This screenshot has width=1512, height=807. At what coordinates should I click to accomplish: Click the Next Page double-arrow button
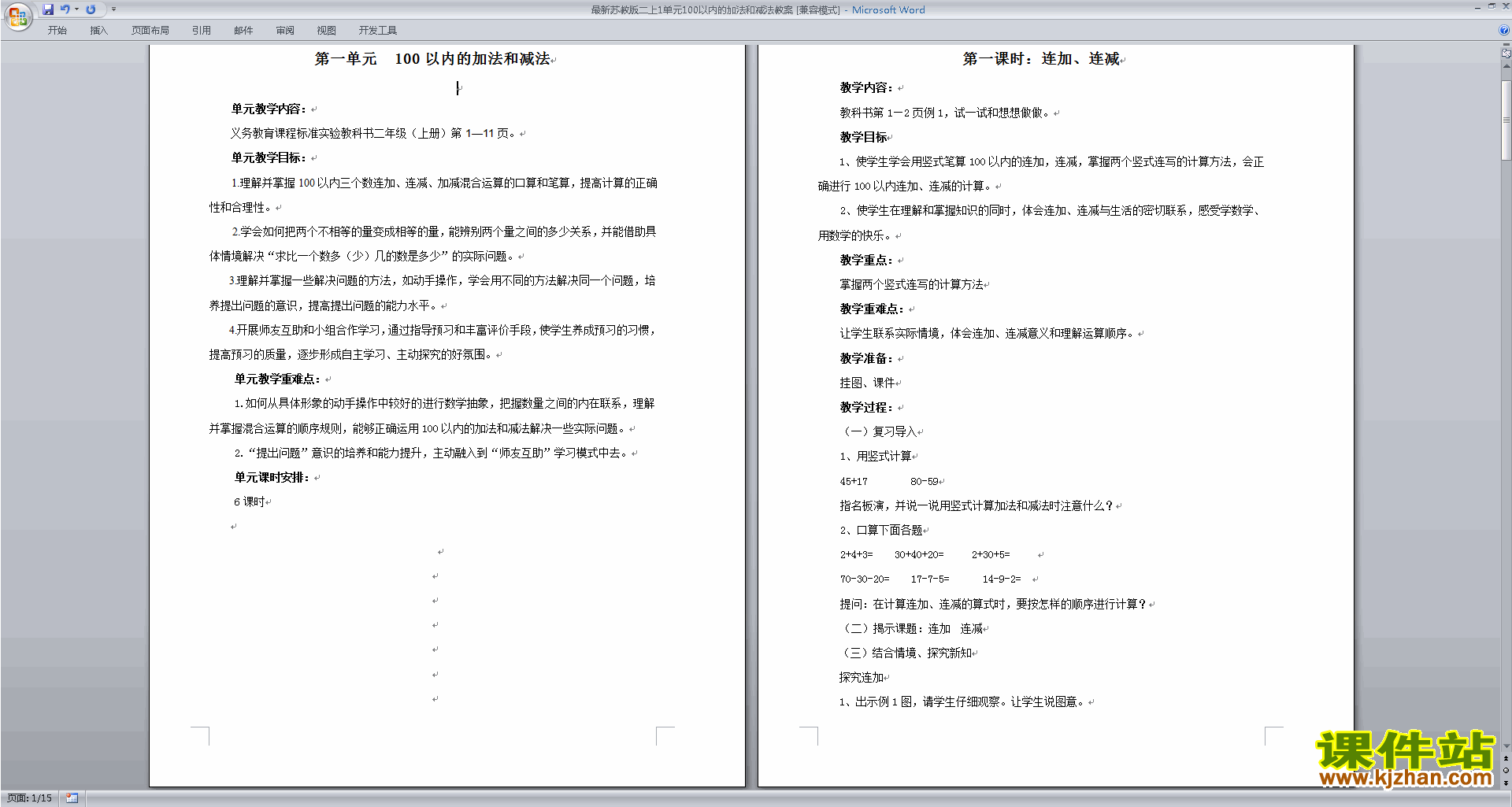1506,783
